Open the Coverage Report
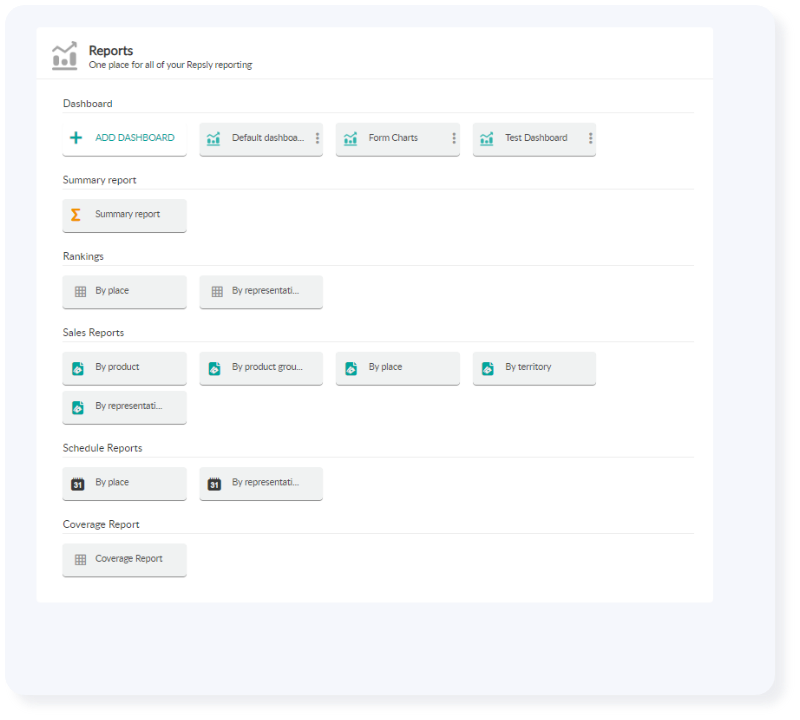Image resolution: width=800 pixels, height=720 pixels. pyautogui.click(x=124, y=559)
